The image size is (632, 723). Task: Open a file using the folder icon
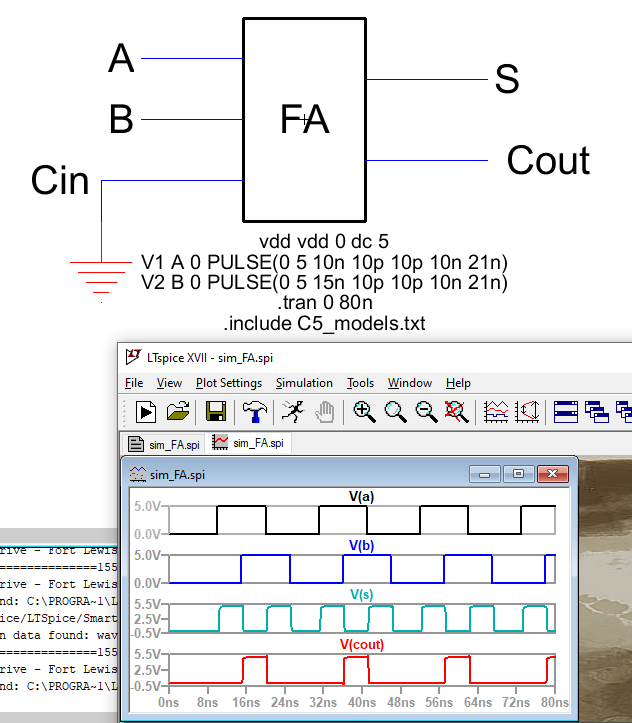(x=178, y=411)
